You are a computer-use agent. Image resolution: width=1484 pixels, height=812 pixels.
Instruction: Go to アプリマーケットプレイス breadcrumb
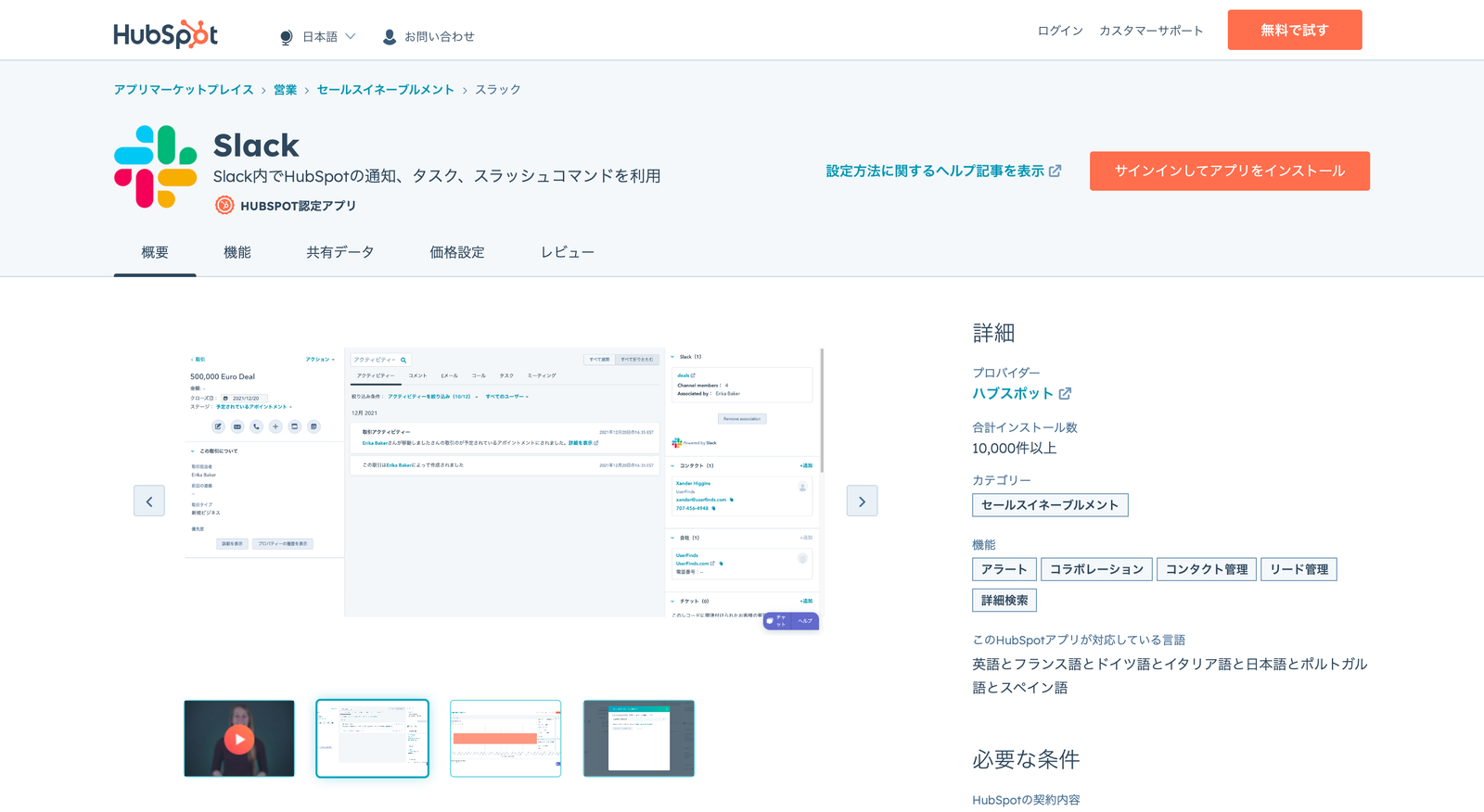pos(184,90)
